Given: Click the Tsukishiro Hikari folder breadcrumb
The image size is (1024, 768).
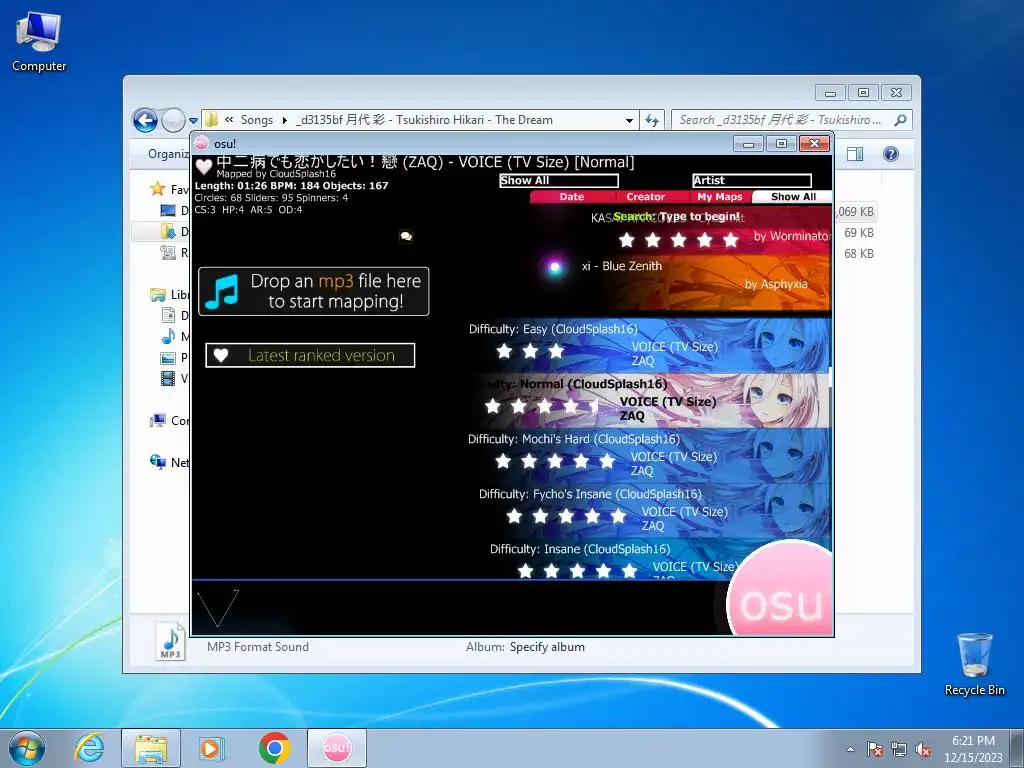Looking at the screenshot, I should pos(424,120).
